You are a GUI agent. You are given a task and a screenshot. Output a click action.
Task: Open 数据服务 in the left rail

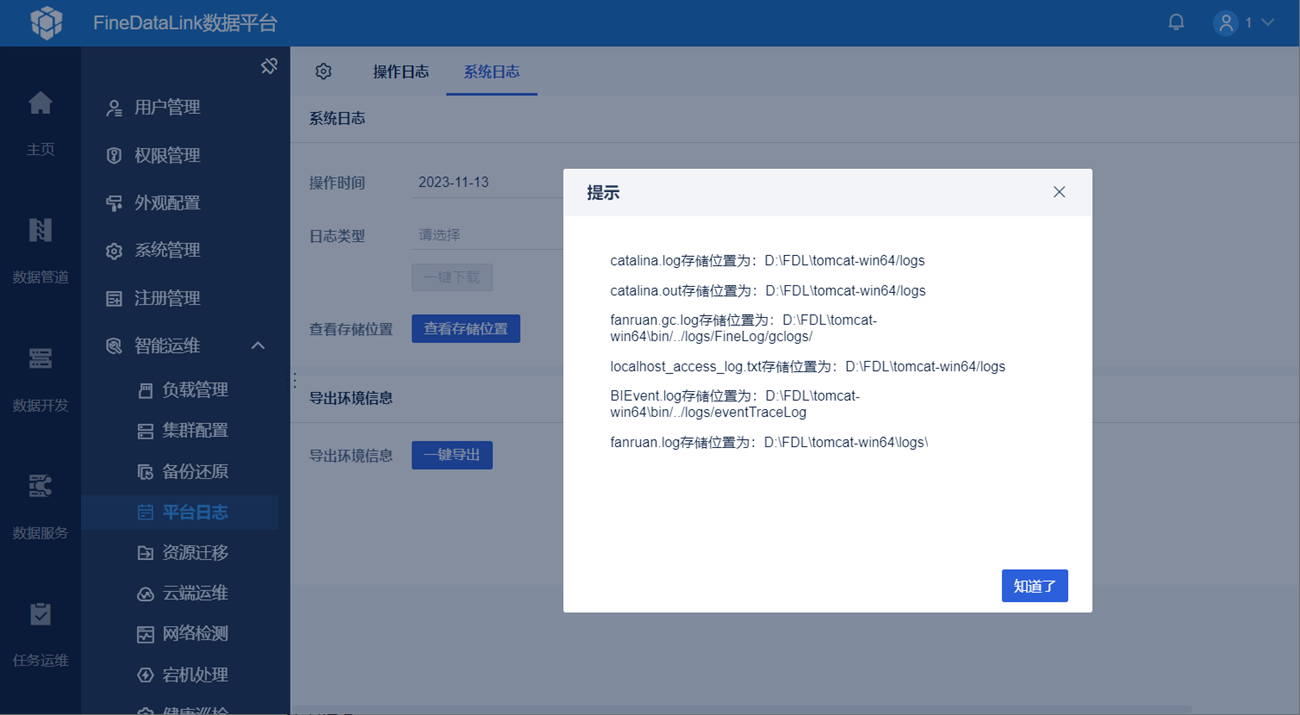pos(40,507)
